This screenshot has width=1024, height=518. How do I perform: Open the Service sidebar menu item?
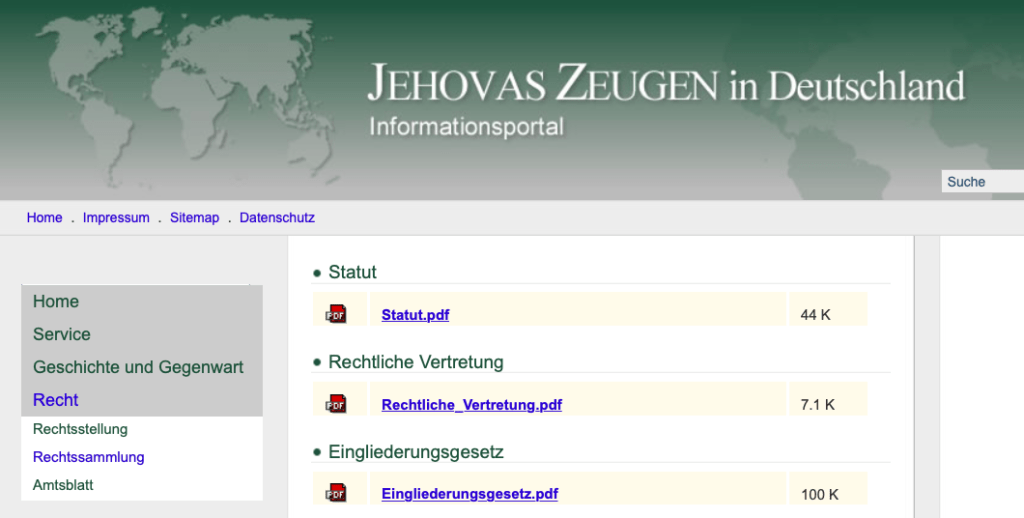tap(62, 335)
